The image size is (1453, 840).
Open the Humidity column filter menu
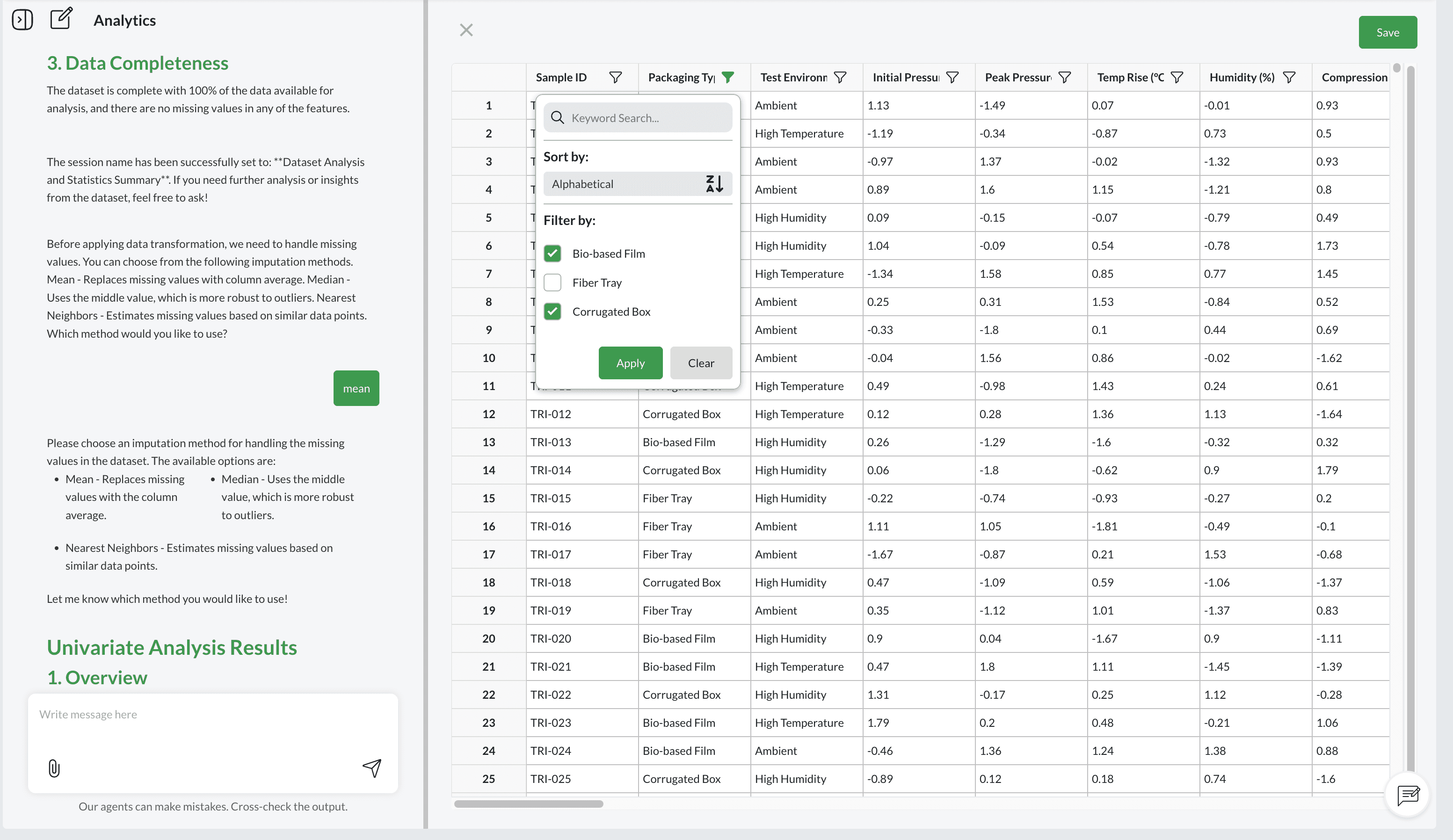1290,77
